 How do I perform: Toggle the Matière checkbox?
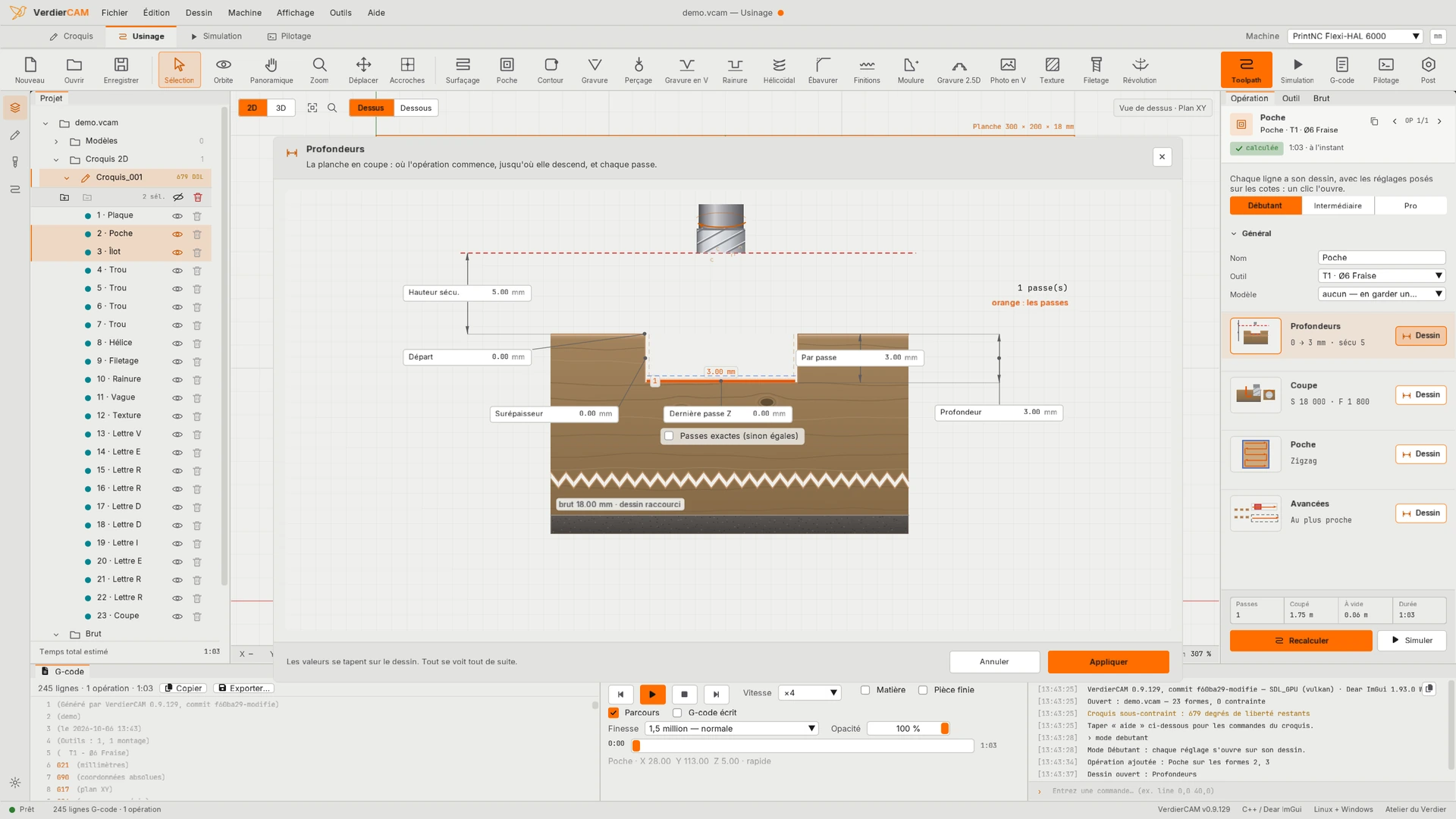(x=865, y=690)
